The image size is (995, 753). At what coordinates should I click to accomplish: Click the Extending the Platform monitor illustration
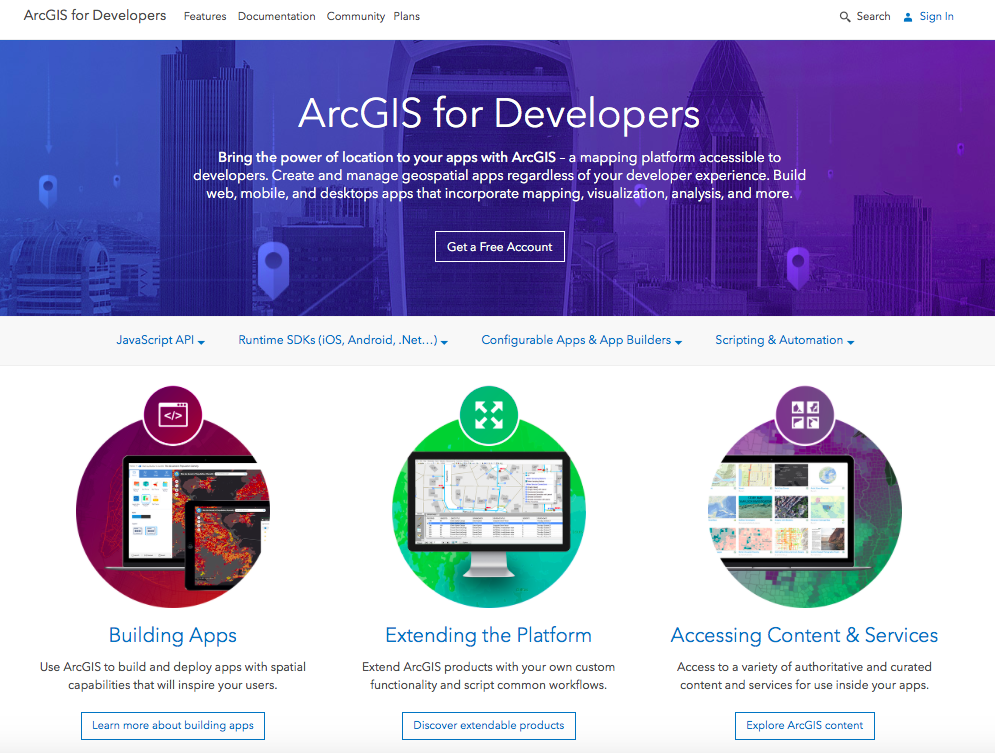click(x=489, y=513)
